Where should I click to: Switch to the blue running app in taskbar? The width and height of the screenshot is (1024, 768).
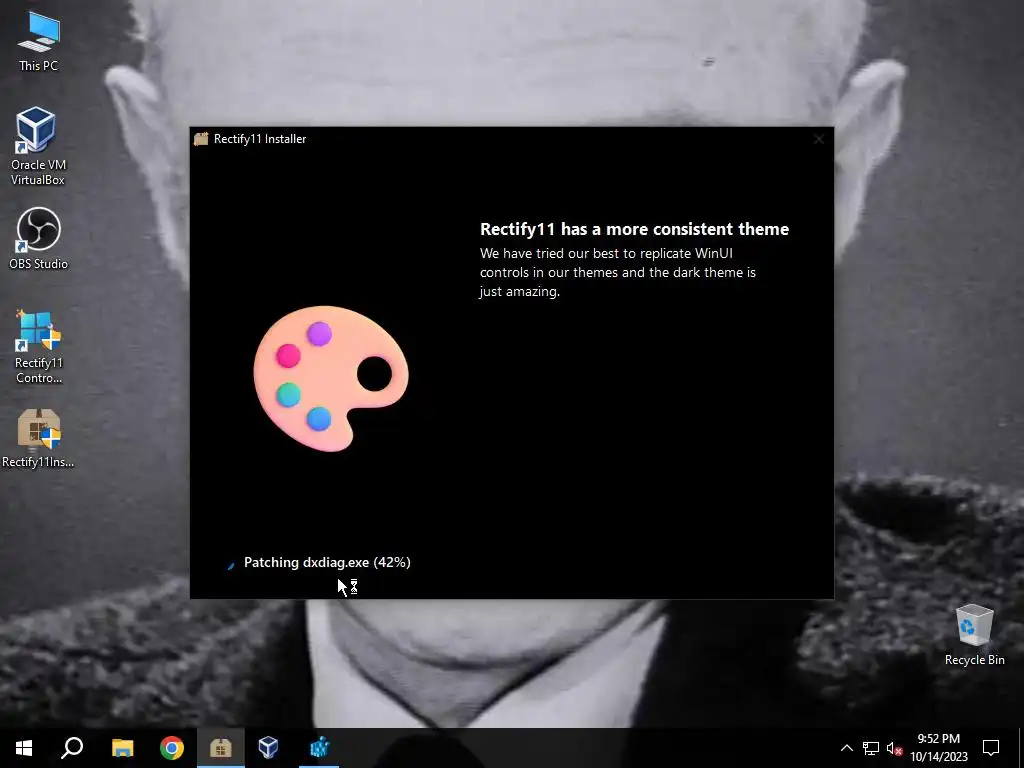tap(319, 748)
